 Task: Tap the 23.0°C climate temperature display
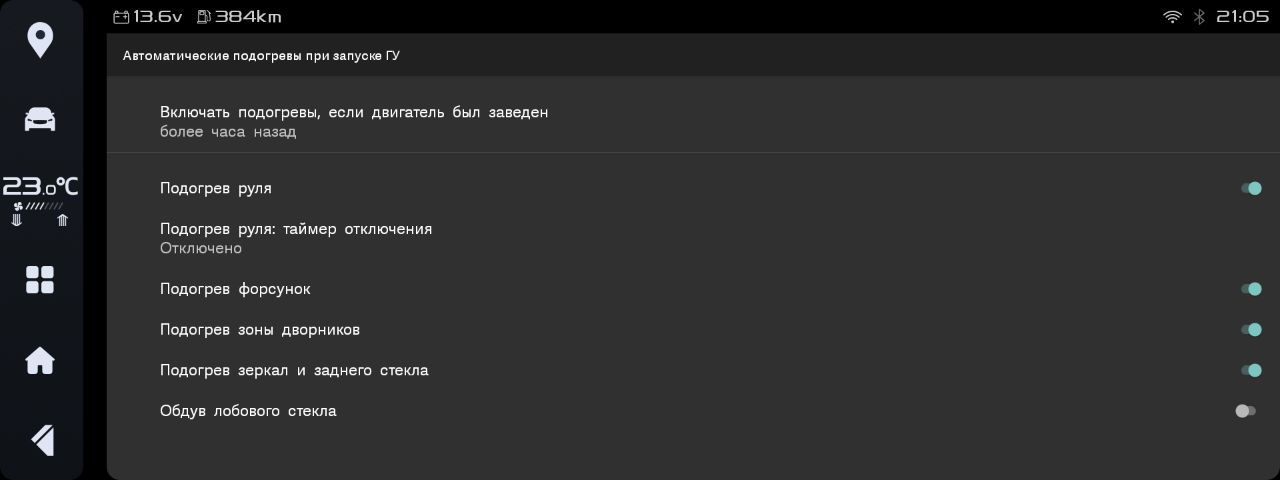tap(40, 186)
